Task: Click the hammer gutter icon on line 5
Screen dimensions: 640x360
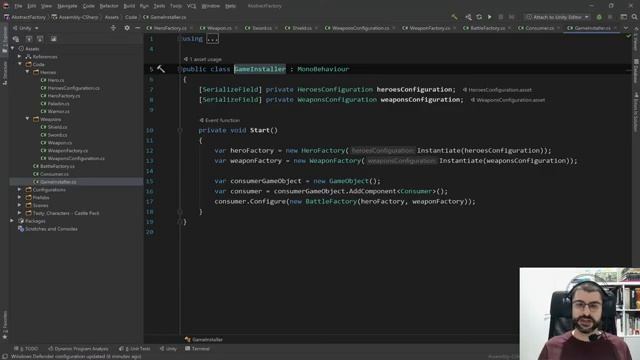Action: [161, 69]
